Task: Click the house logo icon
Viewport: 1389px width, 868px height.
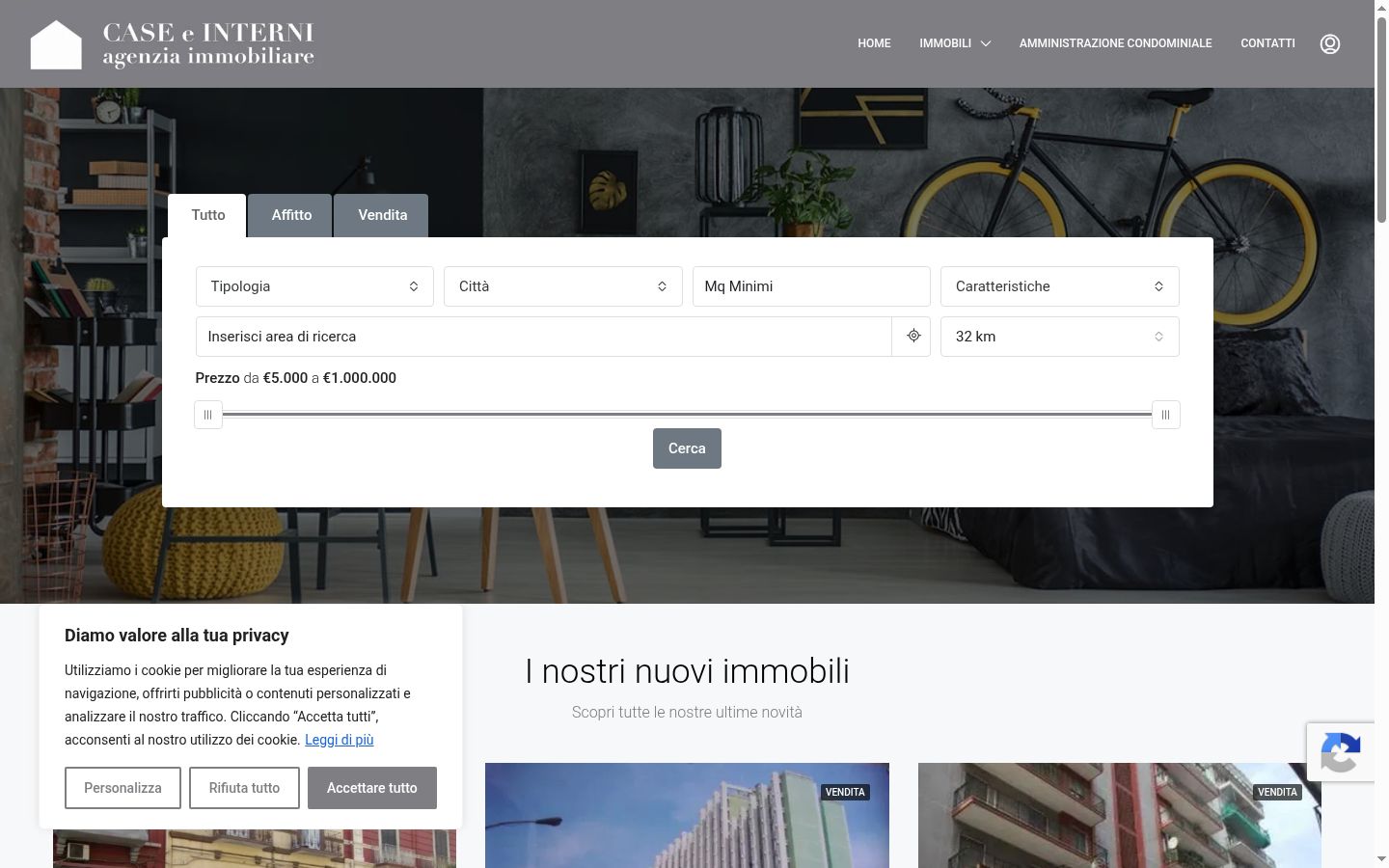Action: click(56, 44)
